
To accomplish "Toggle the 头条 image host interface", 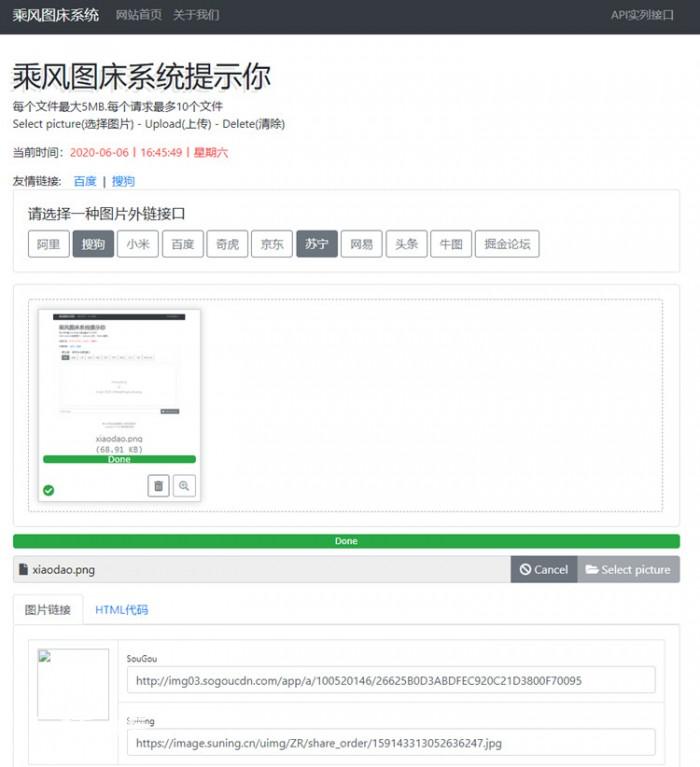I will (406, 244).
